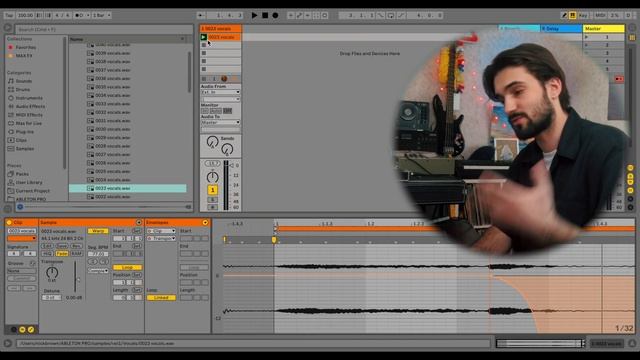640x360 pixels.
Task: Click the Tap tempo button
Action: [9, 15]
